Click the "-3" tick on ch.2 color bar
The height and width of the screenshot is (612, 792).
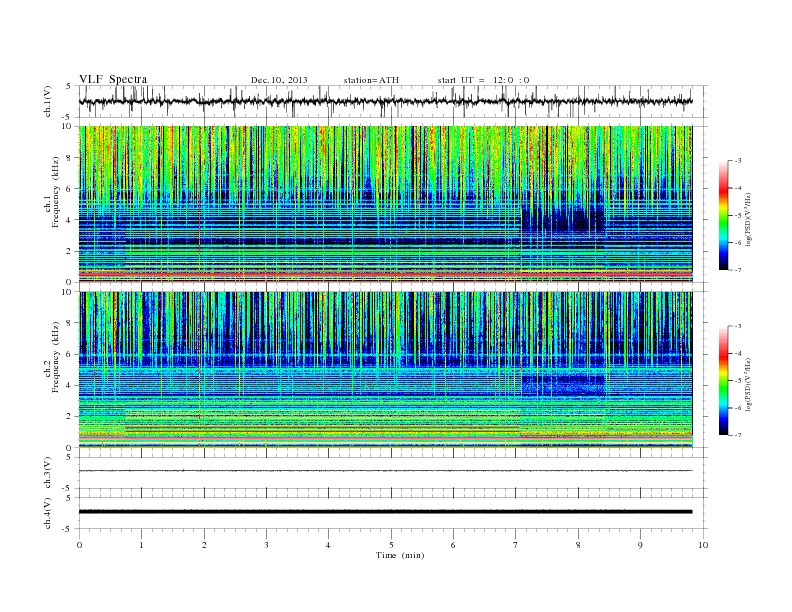coord(737,326)
